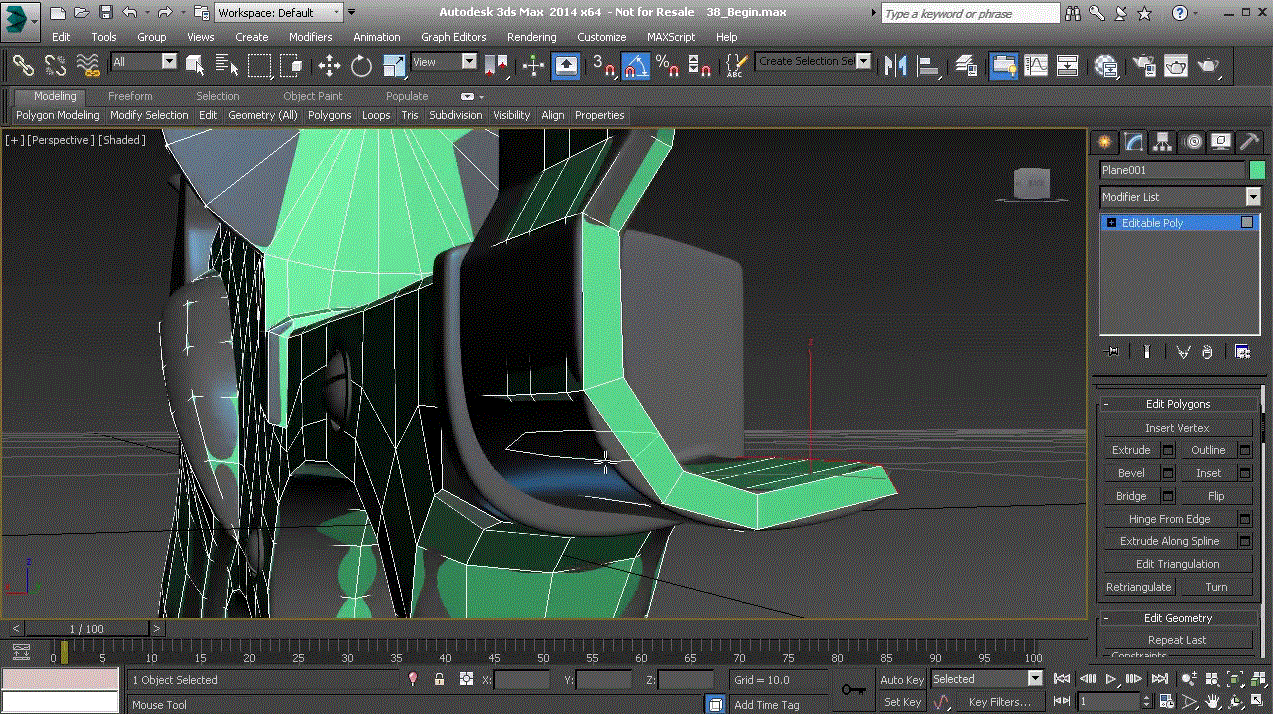The height and width of the screenshot is (714, 1273).
Task: Switch to the Freeform ribbon tab
Action: click(x=130, y=96)
